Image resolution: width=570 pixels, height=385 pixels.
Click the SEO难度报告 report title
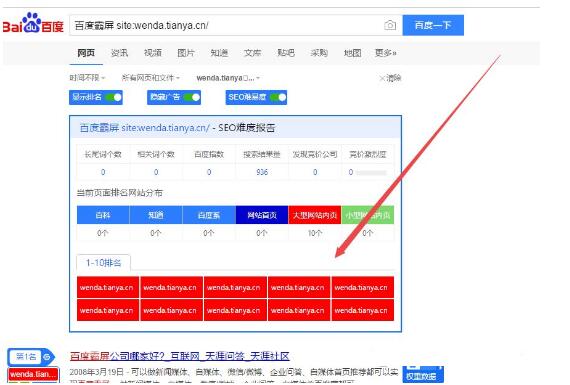click(177, 128)
